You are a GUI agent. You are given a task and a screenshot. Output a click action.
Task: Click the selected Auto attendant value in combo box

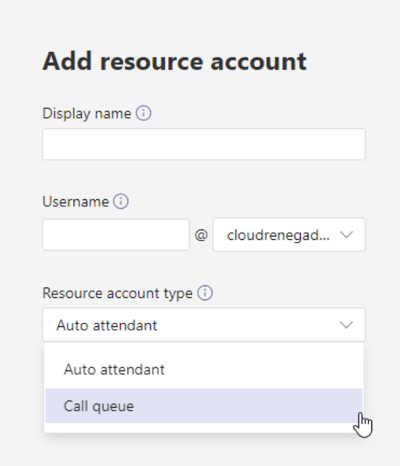[x=107, y=325]
